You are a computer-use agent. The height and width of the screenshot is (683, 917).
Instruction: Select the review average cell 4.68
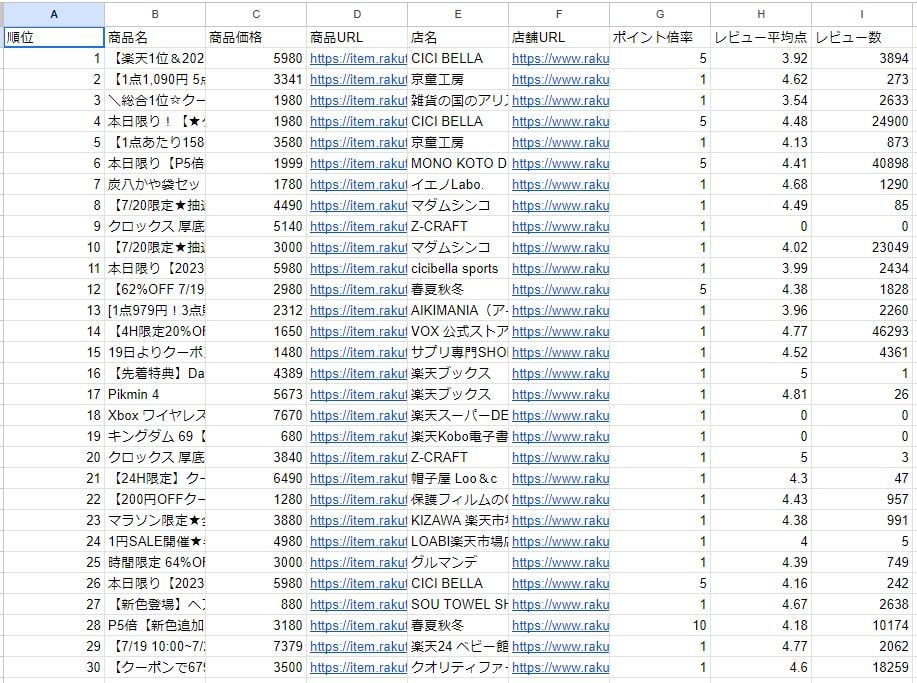pyautogui.click(x=761, y=185)
